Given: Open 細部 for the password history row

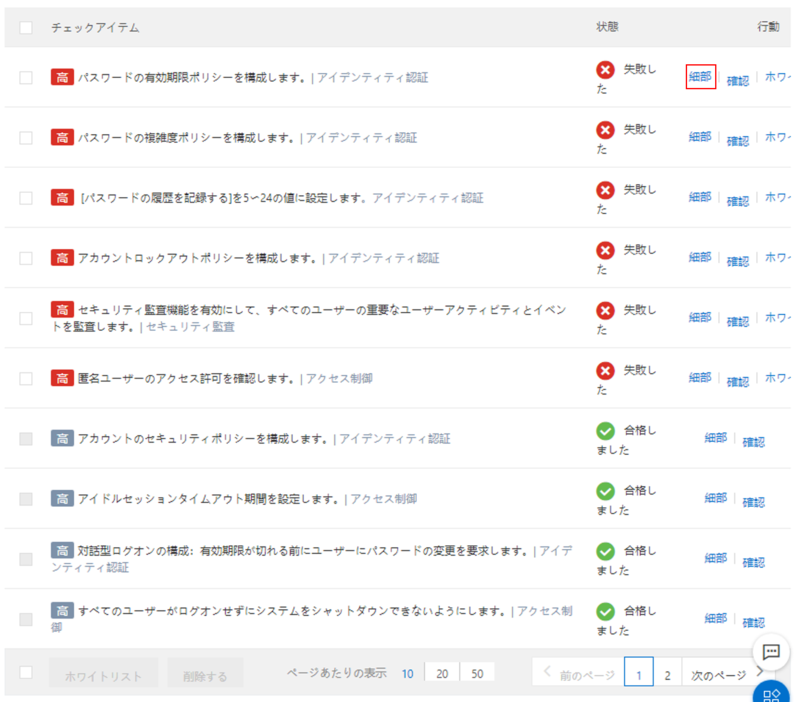Looking at the screenshot, I should pos(700,197).
